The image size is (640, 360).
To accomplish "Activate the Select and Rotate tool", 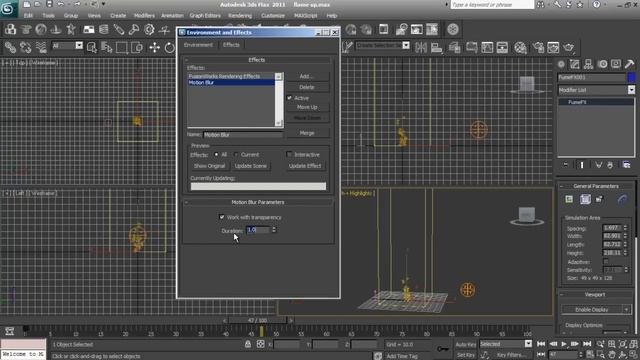I will pos(169,47).
